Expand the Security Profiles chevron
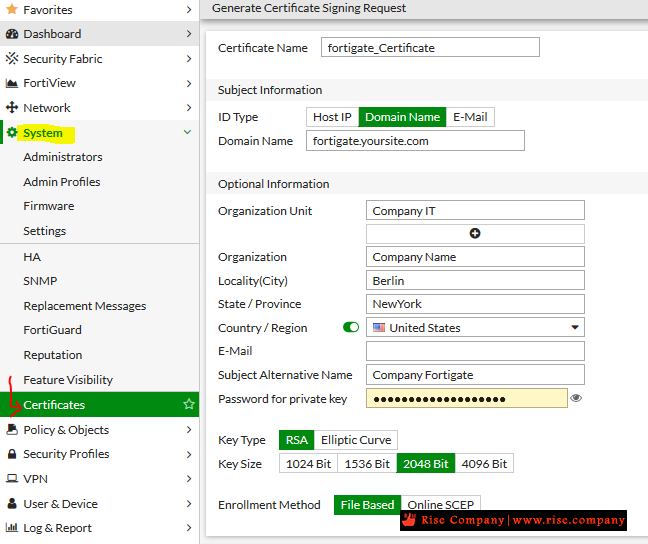The image size is (648, 544). point(189,454)
